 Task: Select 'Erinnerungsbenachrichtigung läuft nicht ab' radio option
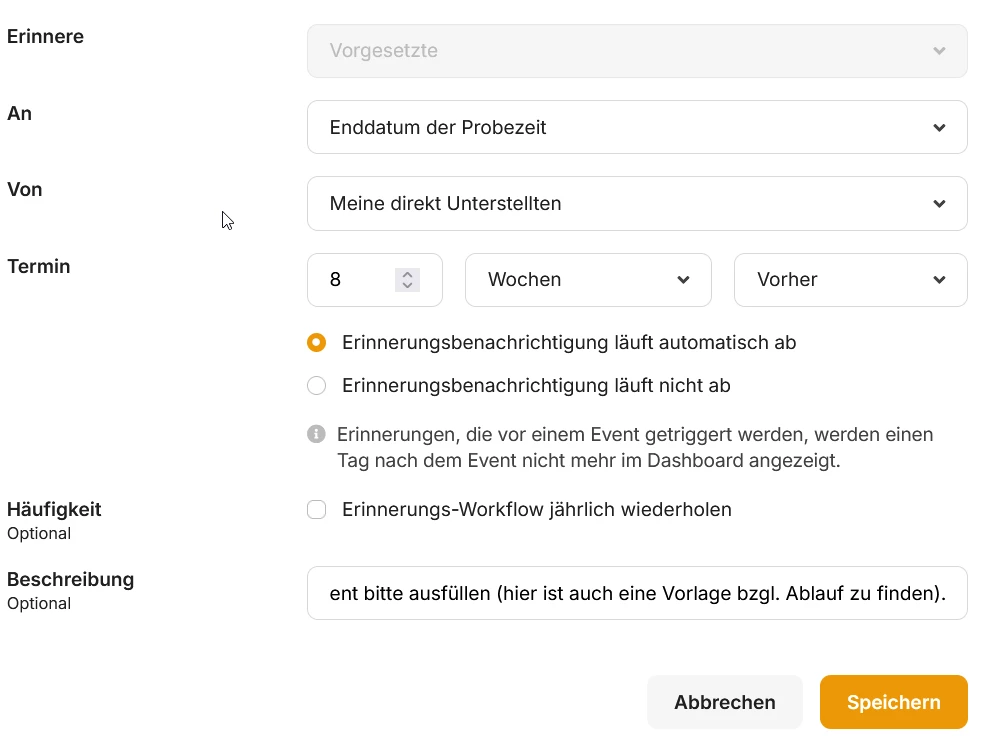[317, 385]
